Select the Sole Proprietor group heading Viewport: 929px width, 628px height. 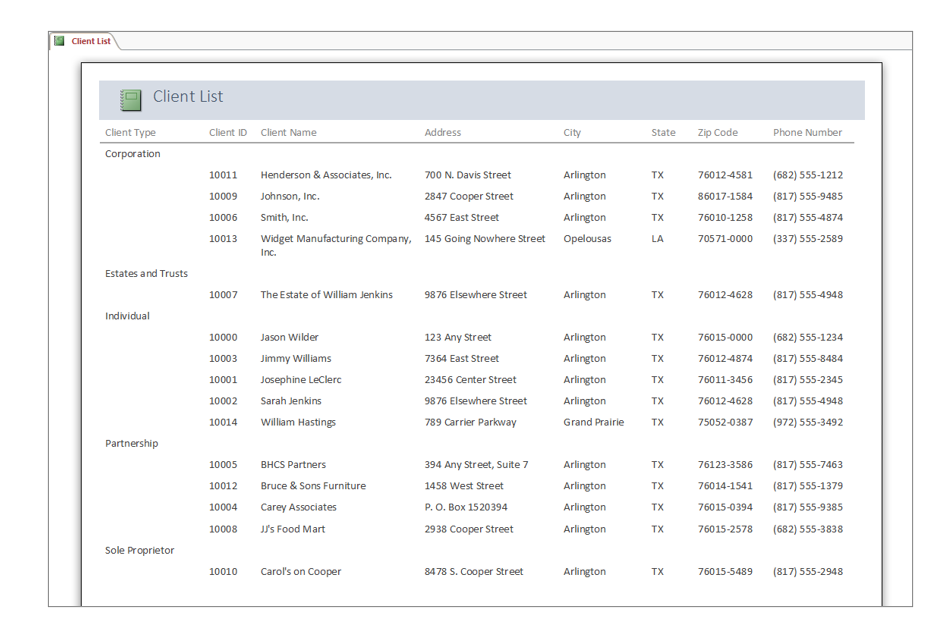point(140,550)
